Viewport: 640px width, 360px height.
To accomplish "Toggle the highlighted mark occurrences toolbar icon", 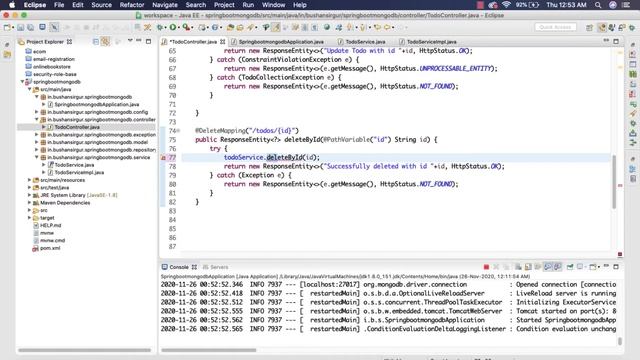I will [x=276, y=27].
